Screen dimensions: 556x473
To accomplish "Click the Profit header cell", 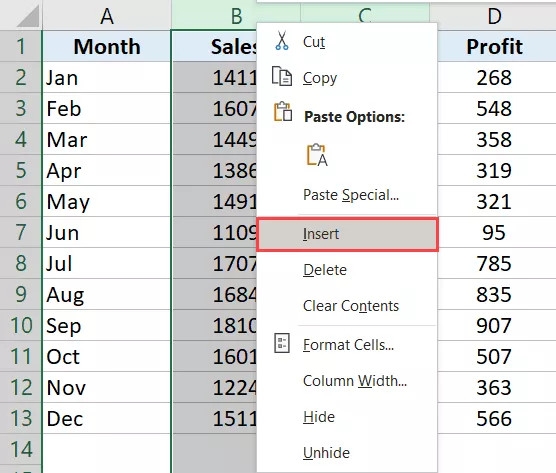I will tap(496, 46).
